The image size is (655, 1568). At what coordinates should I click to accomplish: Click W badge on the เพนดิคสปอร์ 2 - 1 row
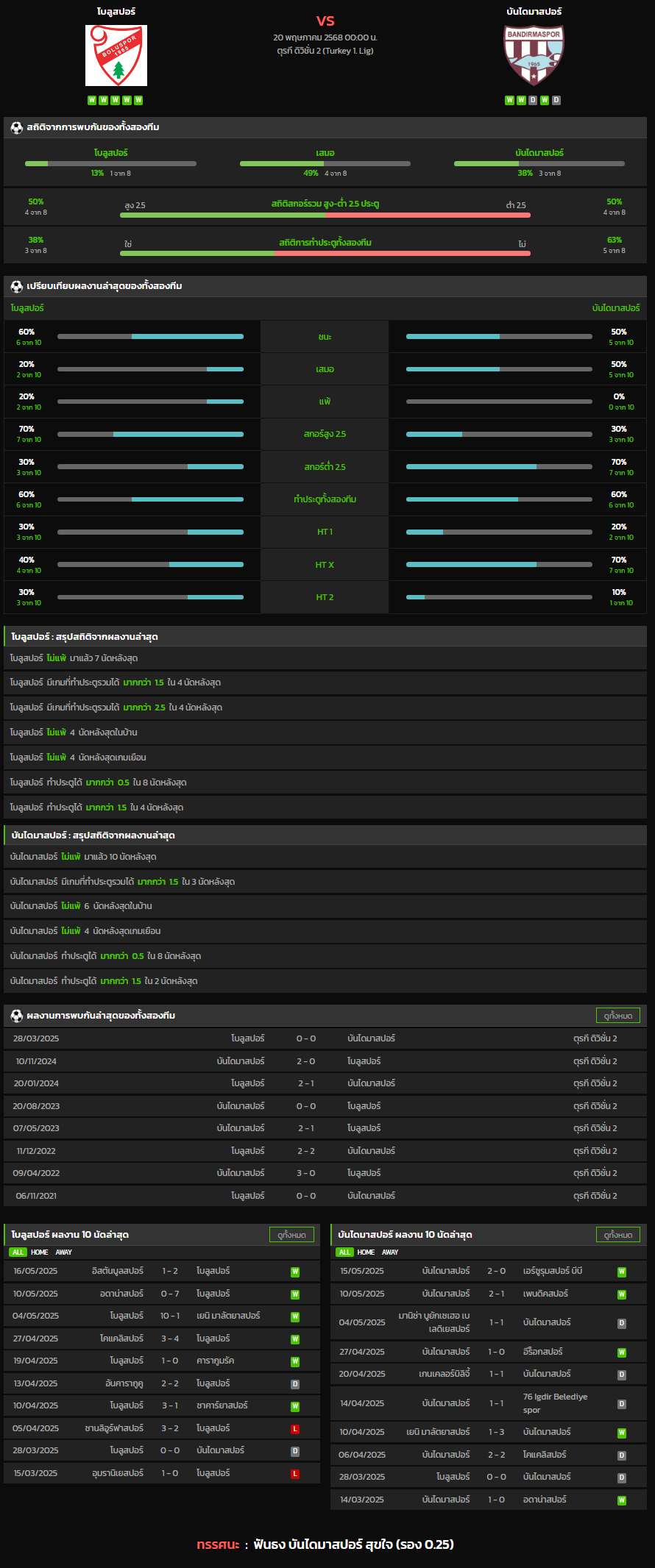pos(622,1294)
